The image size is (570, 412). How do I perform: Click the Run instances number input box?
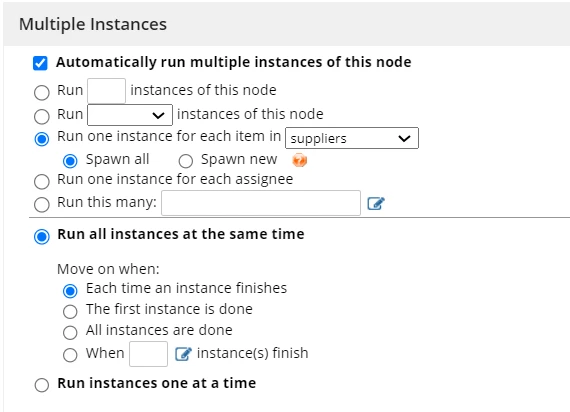107,91
